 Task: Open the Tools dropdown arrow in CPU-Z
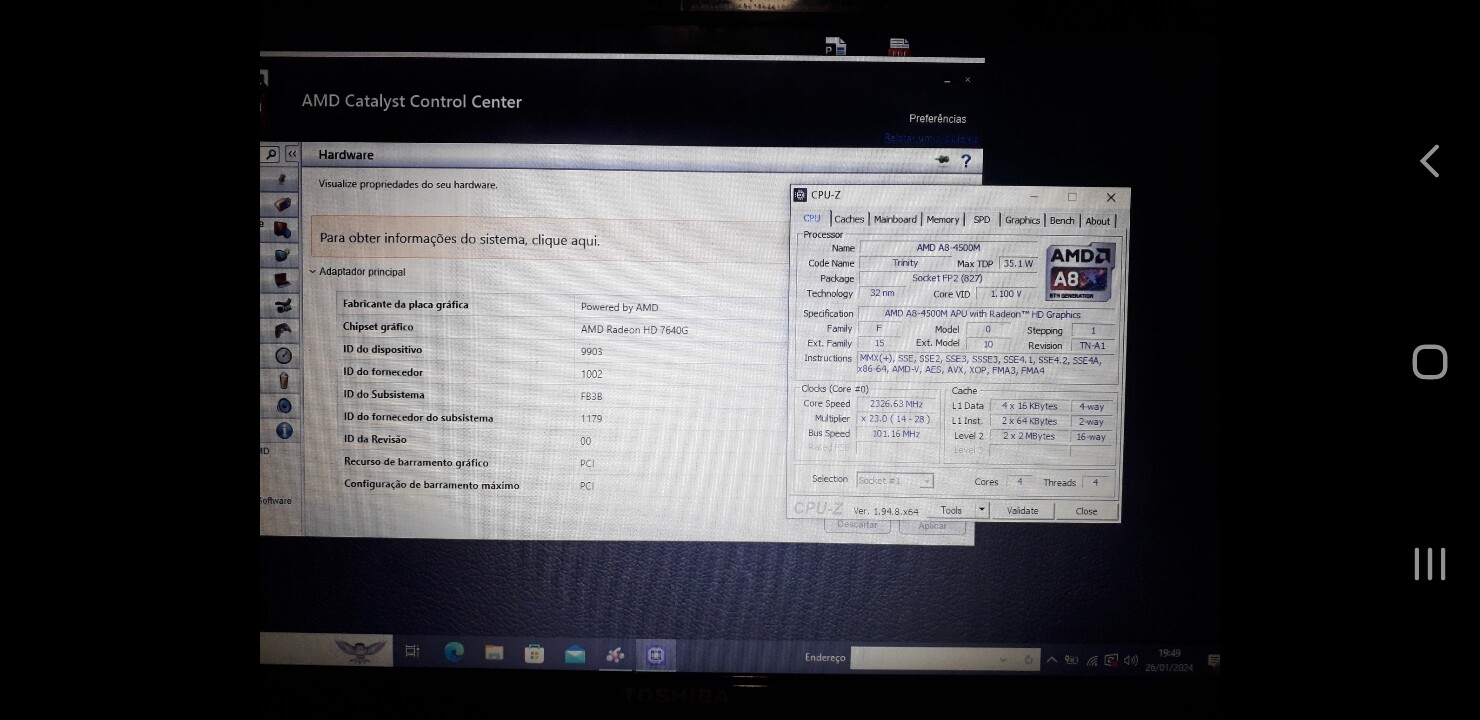tap(981, 510)
